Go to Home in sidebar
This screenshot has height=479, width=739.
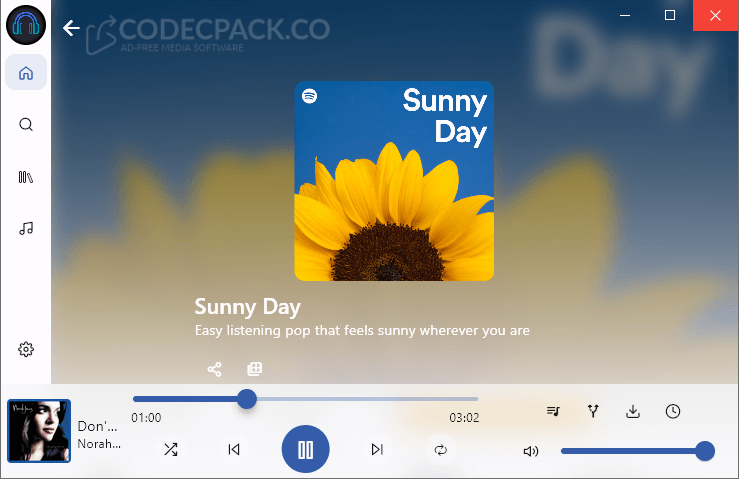pyautogui.click(x=26, y=73)
